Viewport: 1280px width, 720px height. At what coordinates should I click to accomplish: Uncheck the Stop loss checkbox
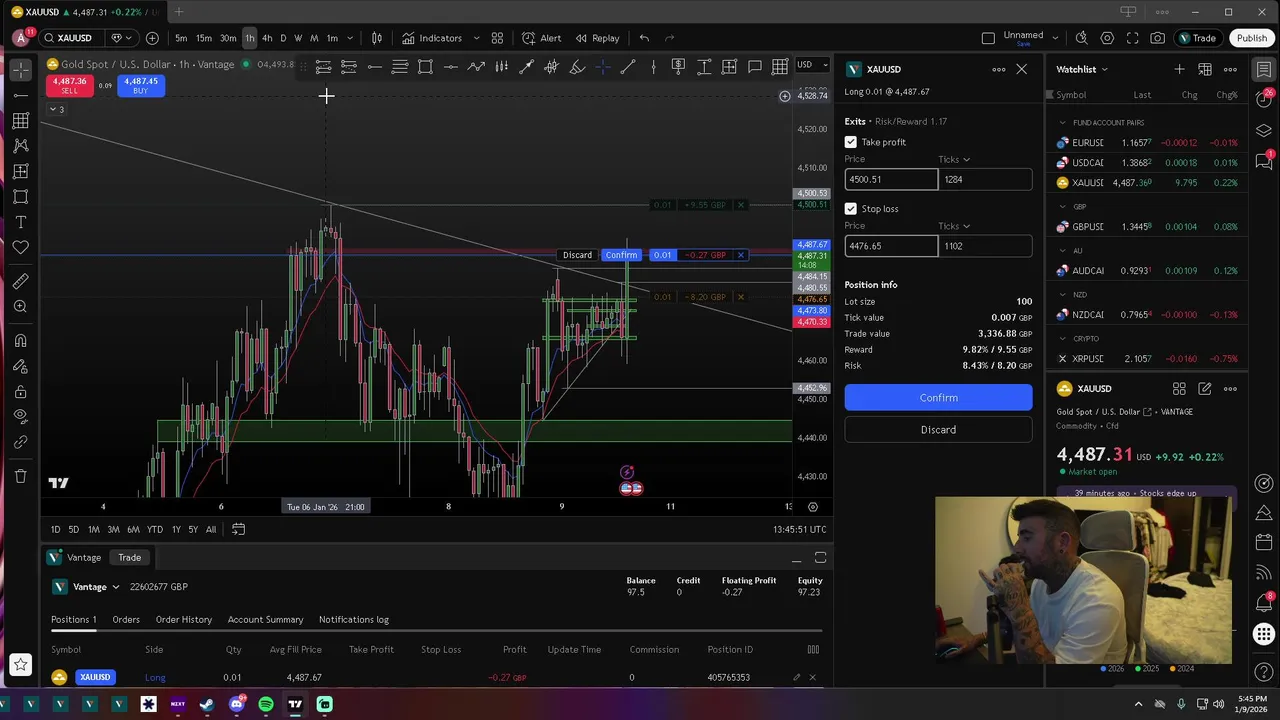point(851,209)
